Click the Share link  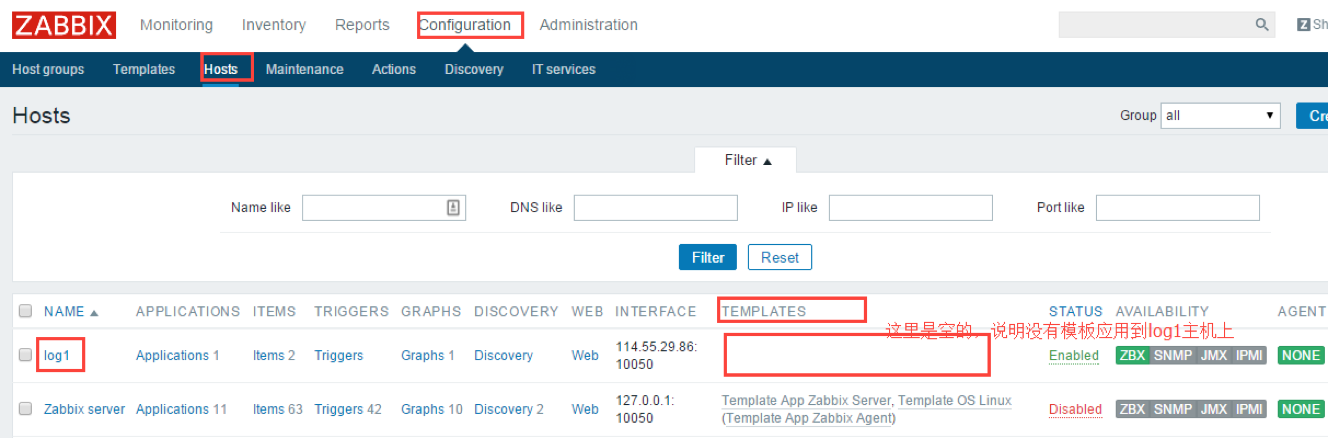(1314, 25)
